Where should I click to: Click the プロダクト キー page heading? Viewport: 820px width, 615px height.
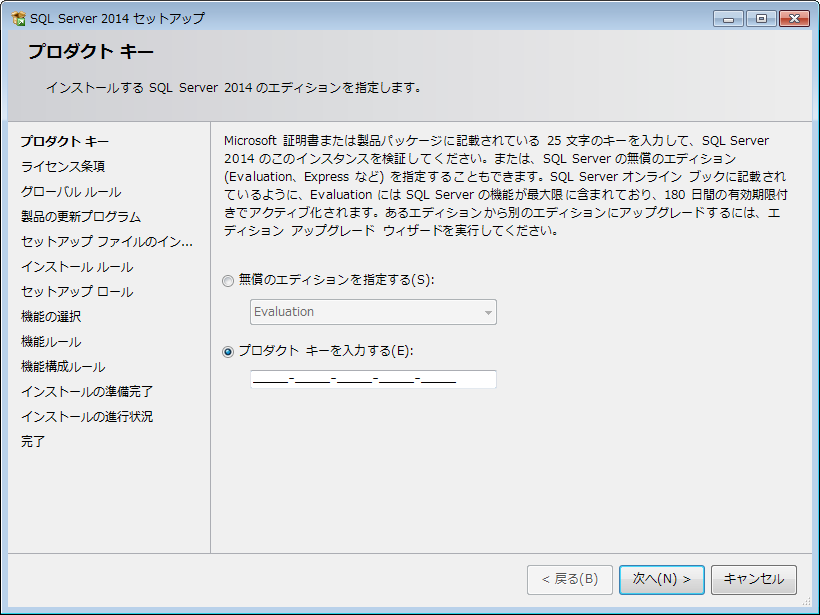point(91,52)
